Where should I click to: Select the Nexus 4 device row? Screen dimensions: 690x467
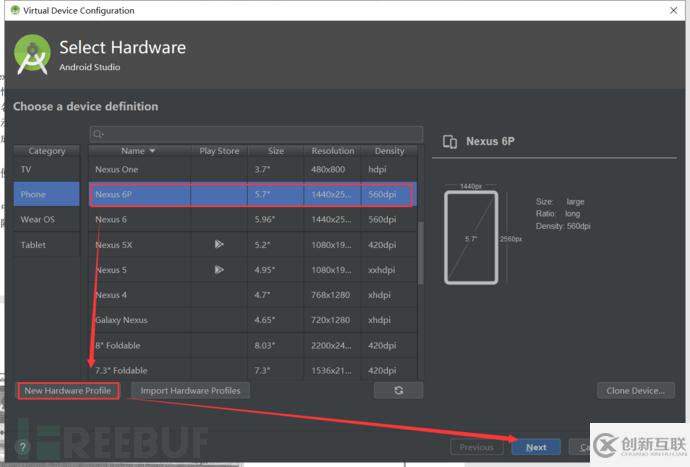(253, 294)
